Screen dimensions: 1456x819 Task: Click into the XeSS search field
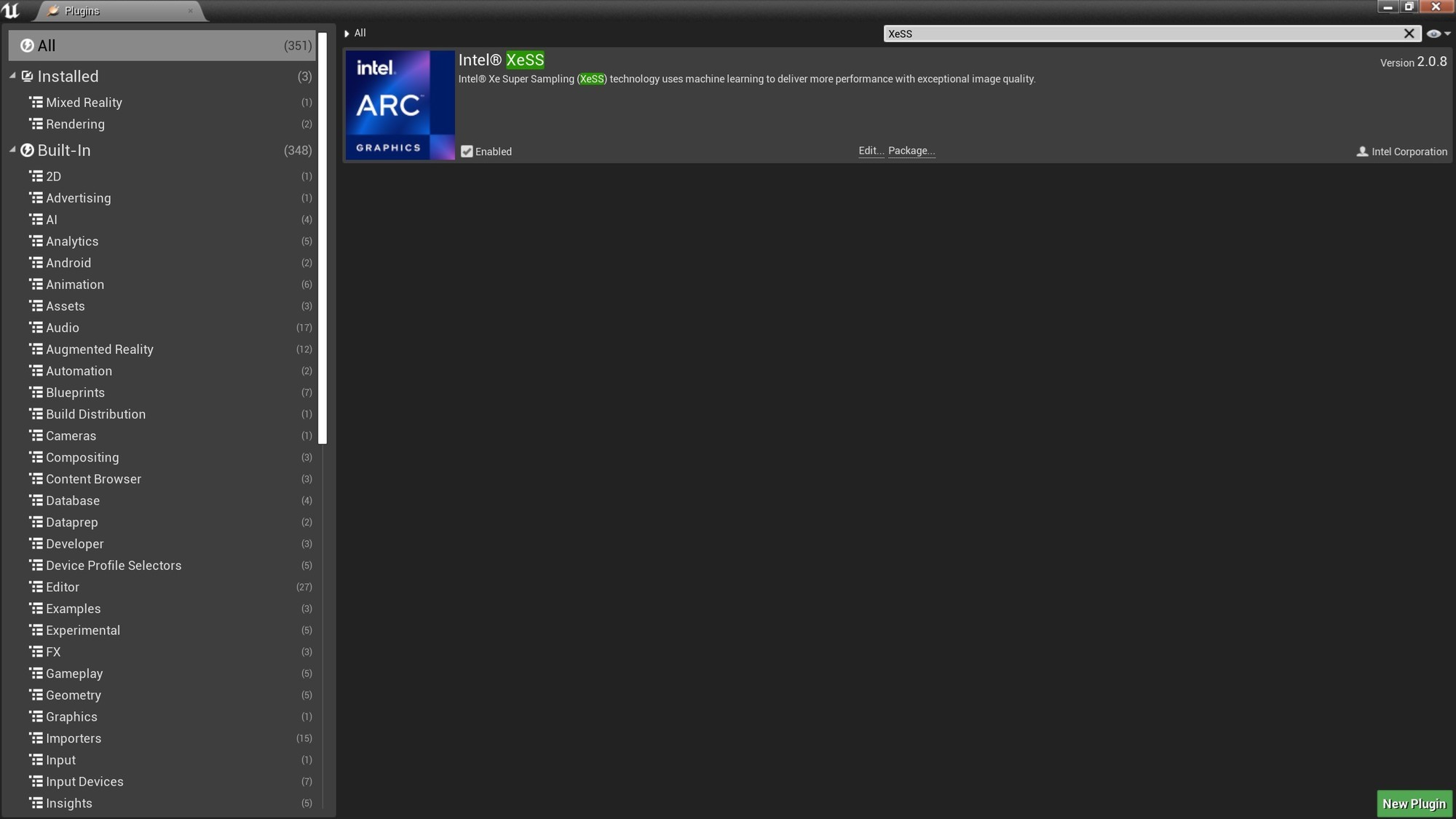[x=1143, y=33]
